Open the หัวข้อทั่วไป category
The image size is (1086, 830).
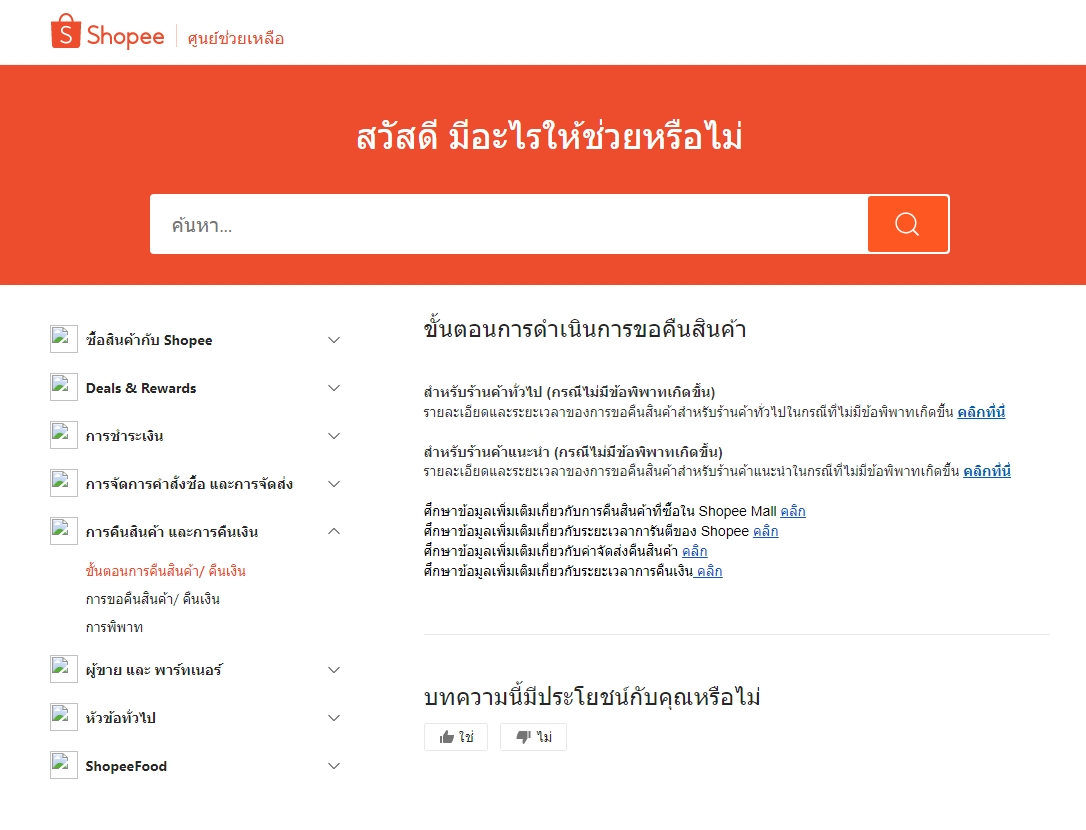[x=121, y=718]
